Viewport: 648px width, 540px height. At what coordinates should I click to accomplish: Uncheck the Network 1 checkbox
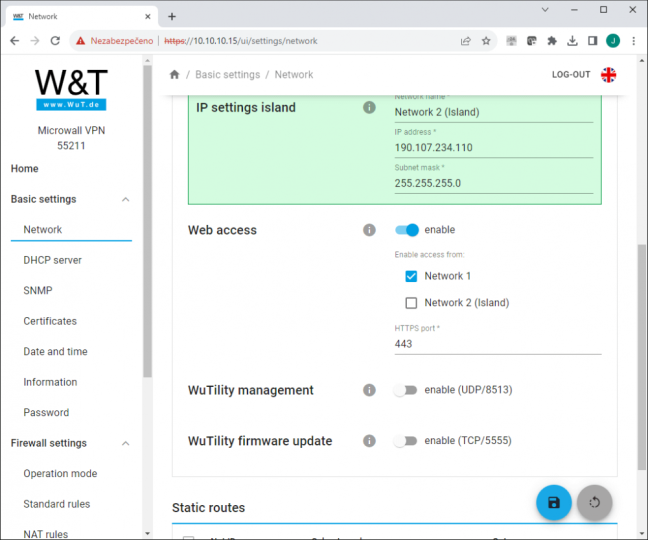pos(411,276)
